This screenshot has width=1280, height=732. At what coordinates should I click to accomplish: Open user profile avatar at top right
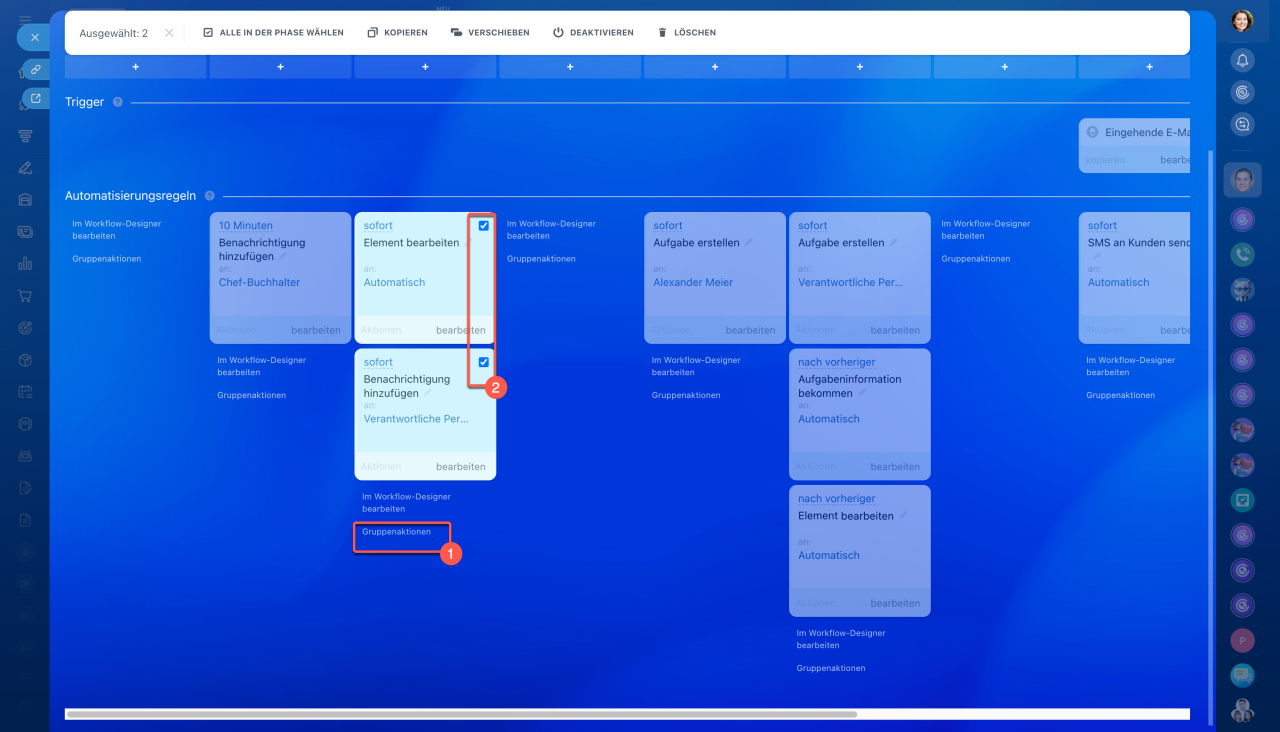tap(1242, 20)
